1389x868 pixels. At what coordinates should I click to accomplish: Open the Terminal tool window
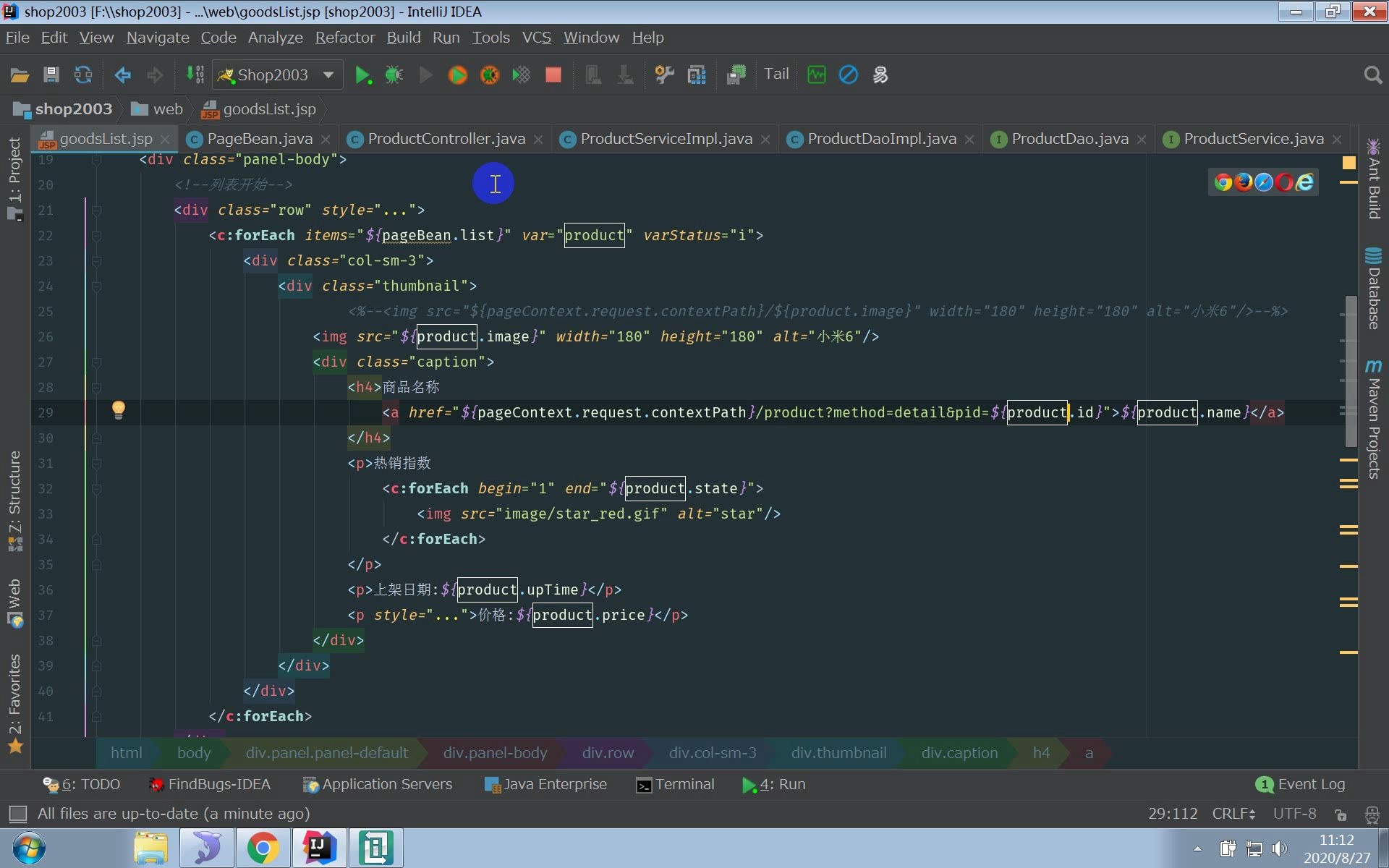[675, 784]
